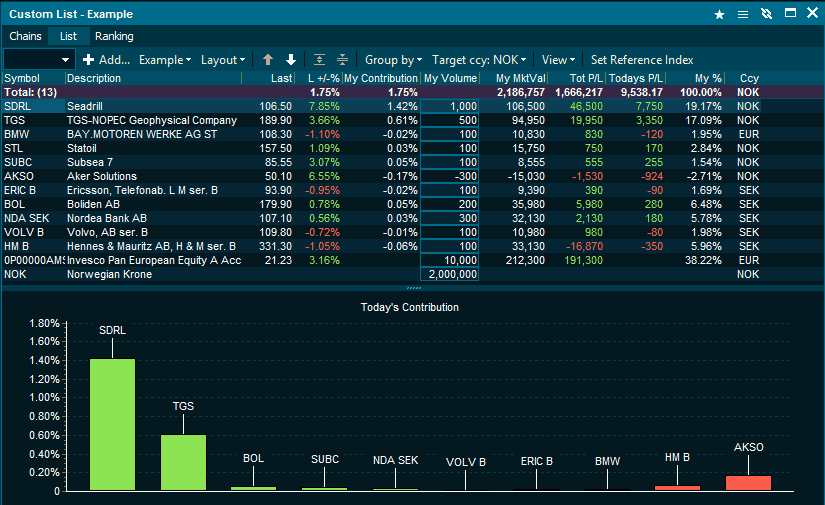Open the Layout dropdown menu
Image resolution: width=825 pixels, height=505 pixels.
(223, 59)
